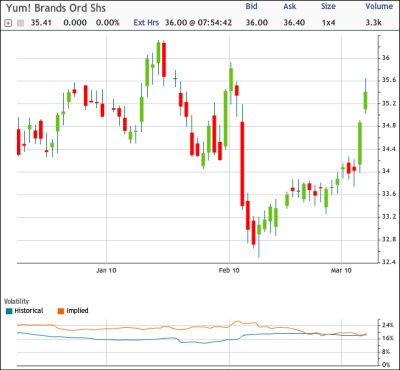Click the gray square next to 35.41

pyautogui.click(x=21, y=23)
